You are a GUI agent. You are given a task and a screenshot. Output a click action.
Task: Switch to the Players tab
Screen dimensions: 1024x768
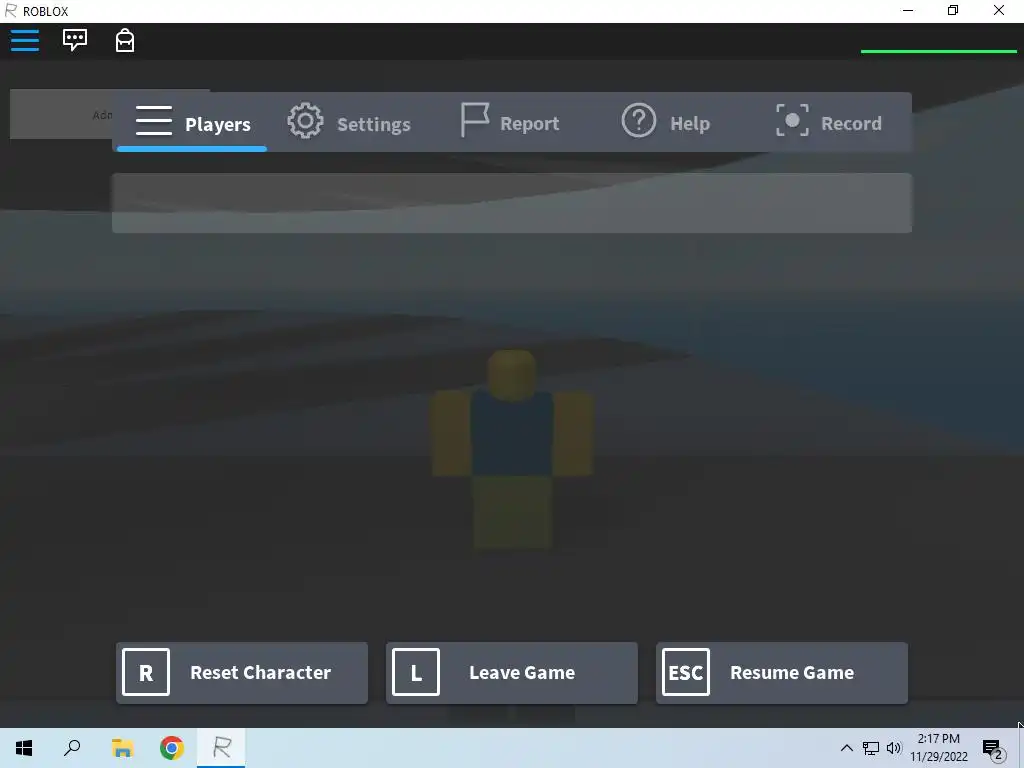[192, 123]
